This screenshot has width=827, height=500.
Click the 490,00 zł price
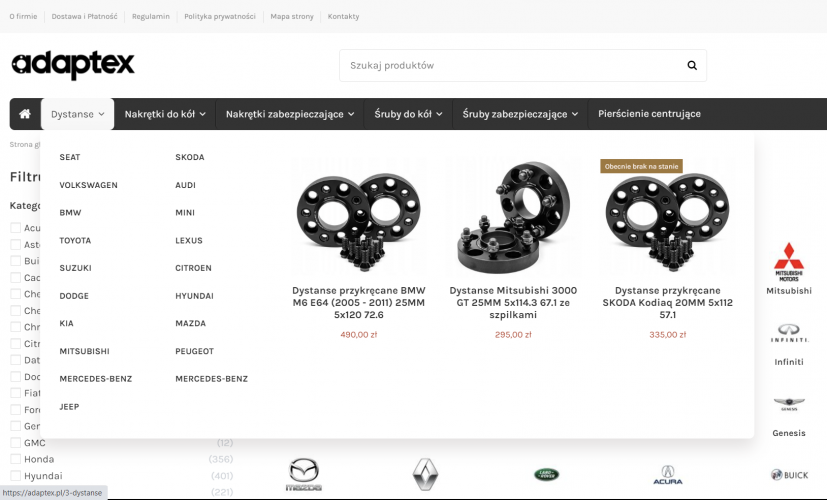pyautogui.click(x=359, y=334)
